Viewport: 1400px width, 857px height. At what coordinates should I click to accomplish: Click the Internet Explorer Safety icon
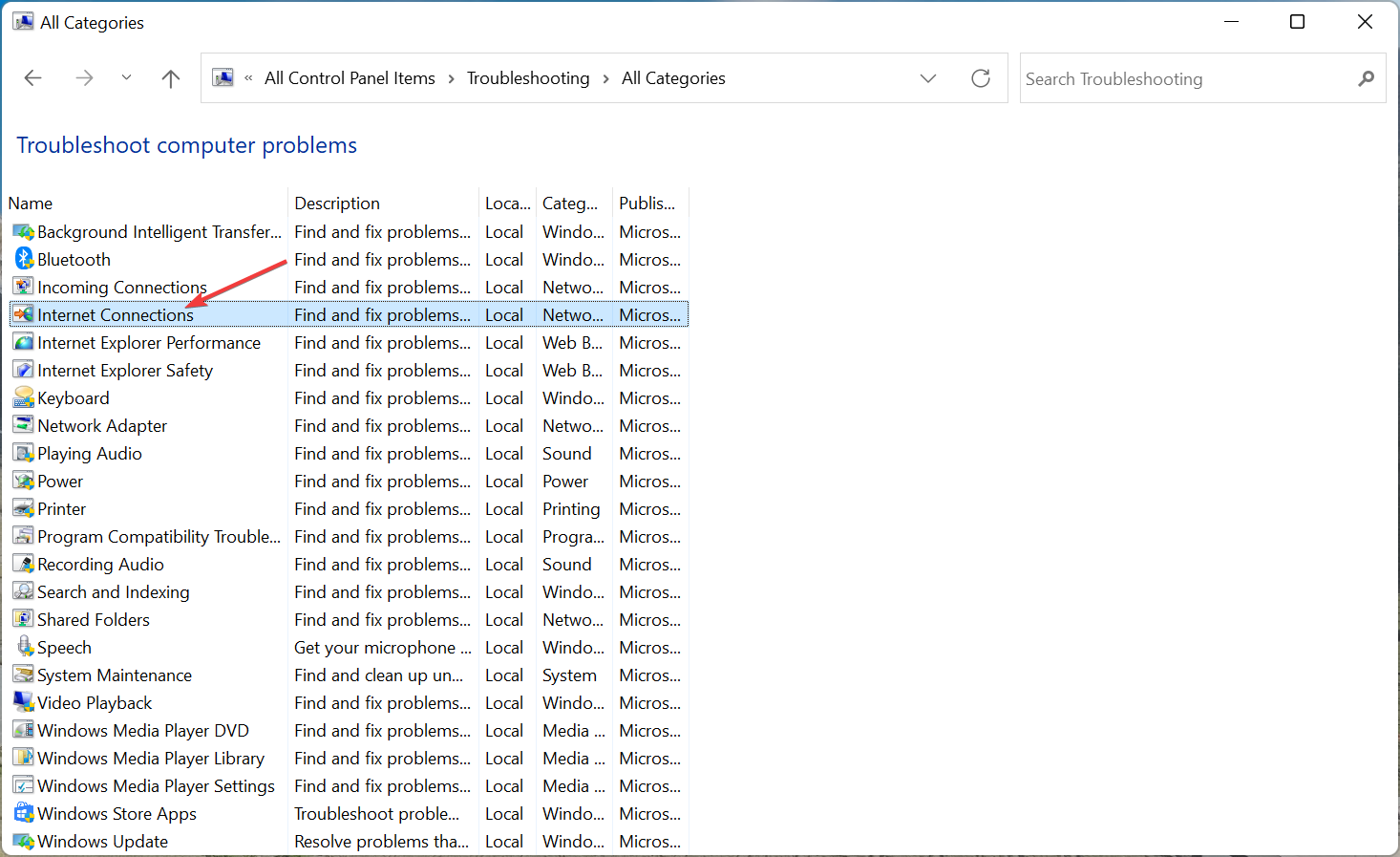pyautogui.click(x=23, y=371)
